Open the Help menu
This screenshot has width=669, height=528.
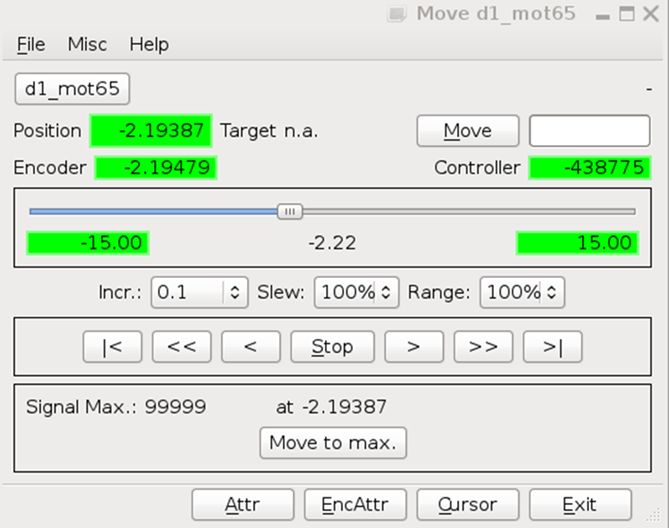coord(149,44)
